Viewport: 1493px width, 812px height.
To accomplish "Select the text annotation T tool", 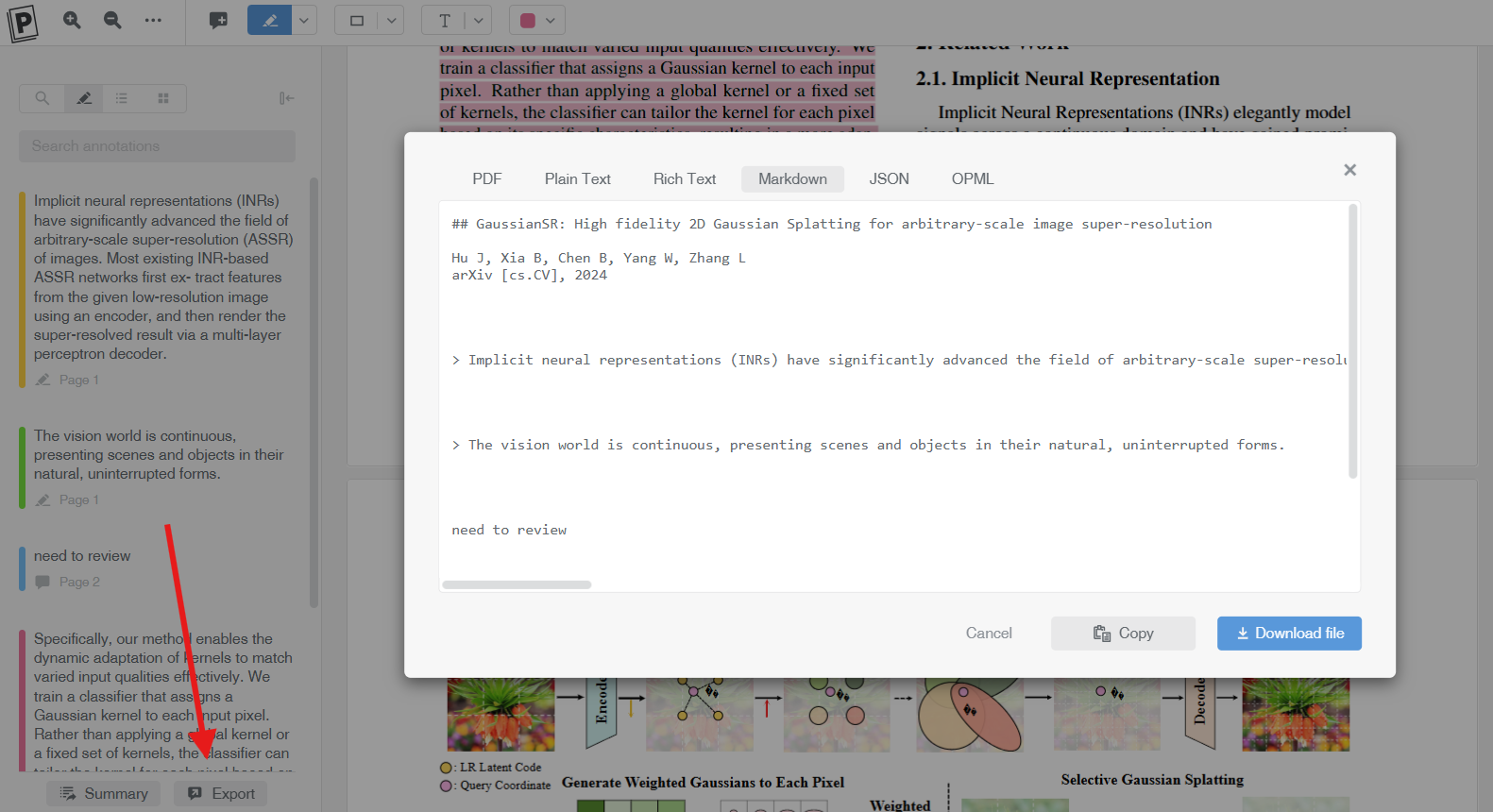I will tap(445, 20).
